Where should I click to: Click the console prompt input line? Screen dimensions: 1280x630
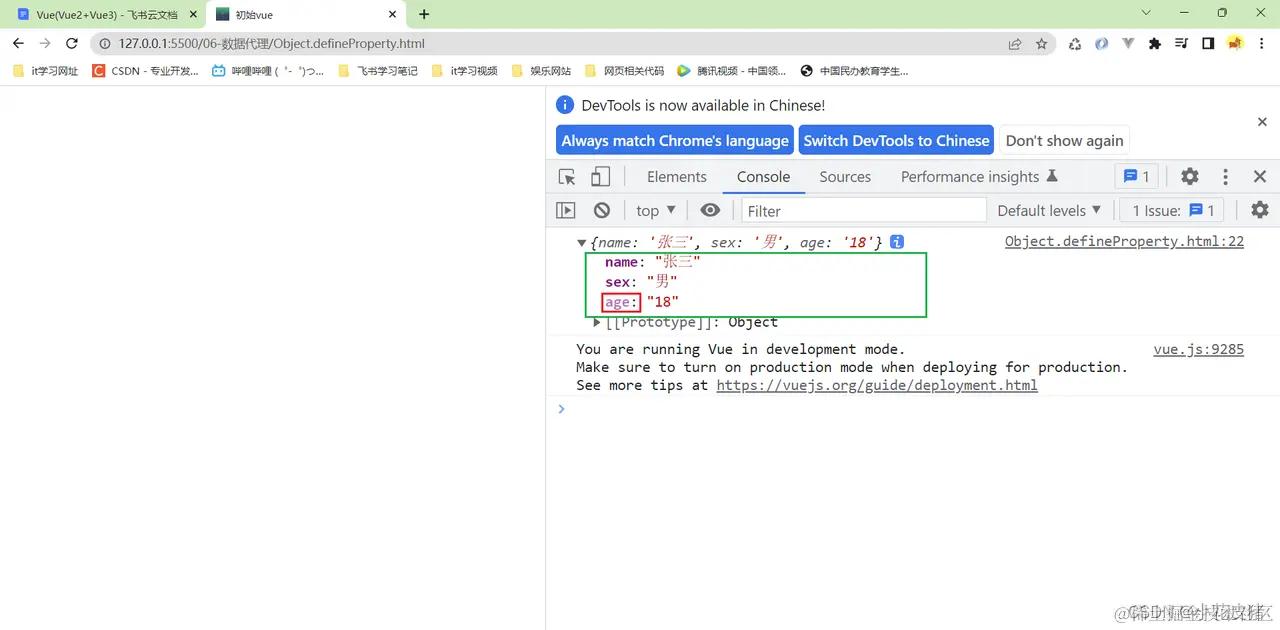910,409
